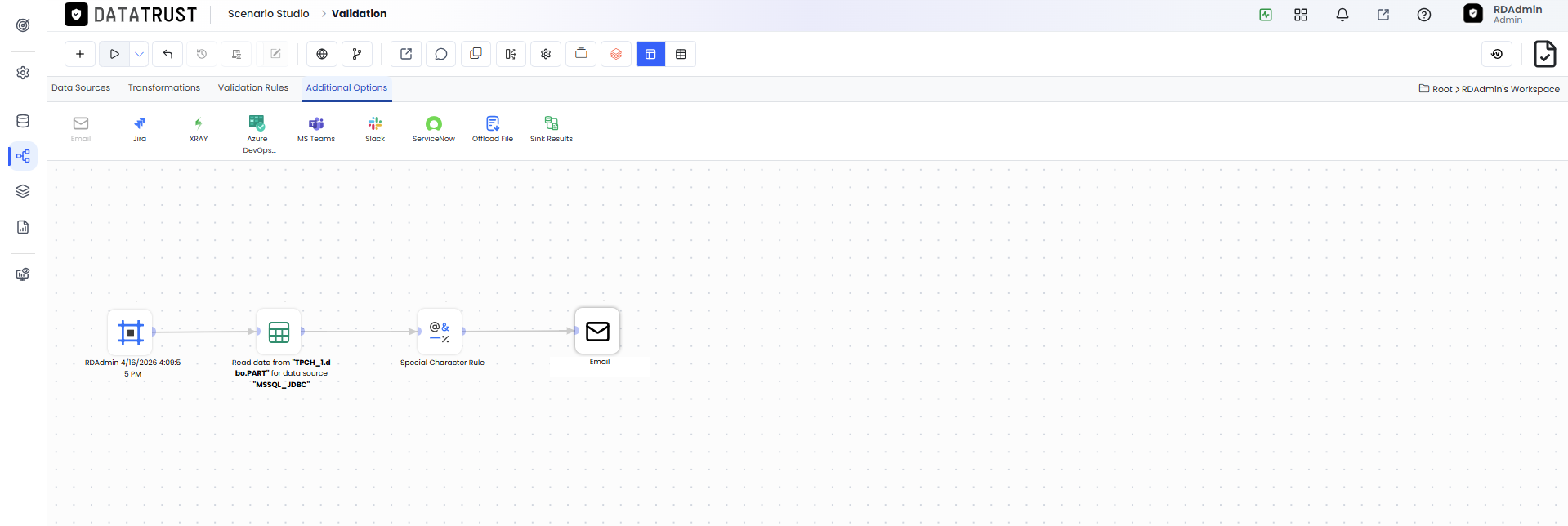Click the document check icon at top right

coord(1544,54)
